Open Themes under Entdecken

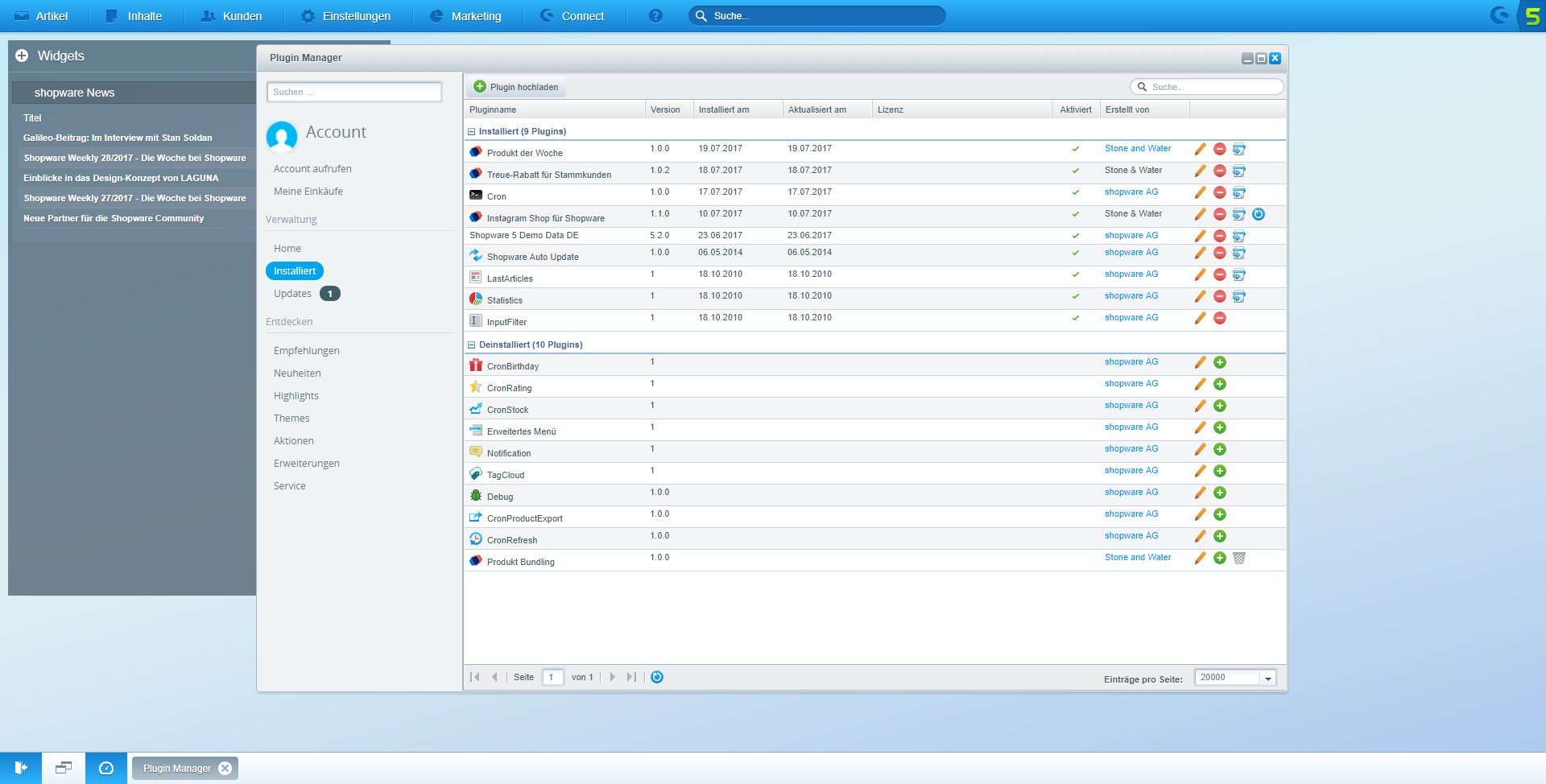click(291, 419)
